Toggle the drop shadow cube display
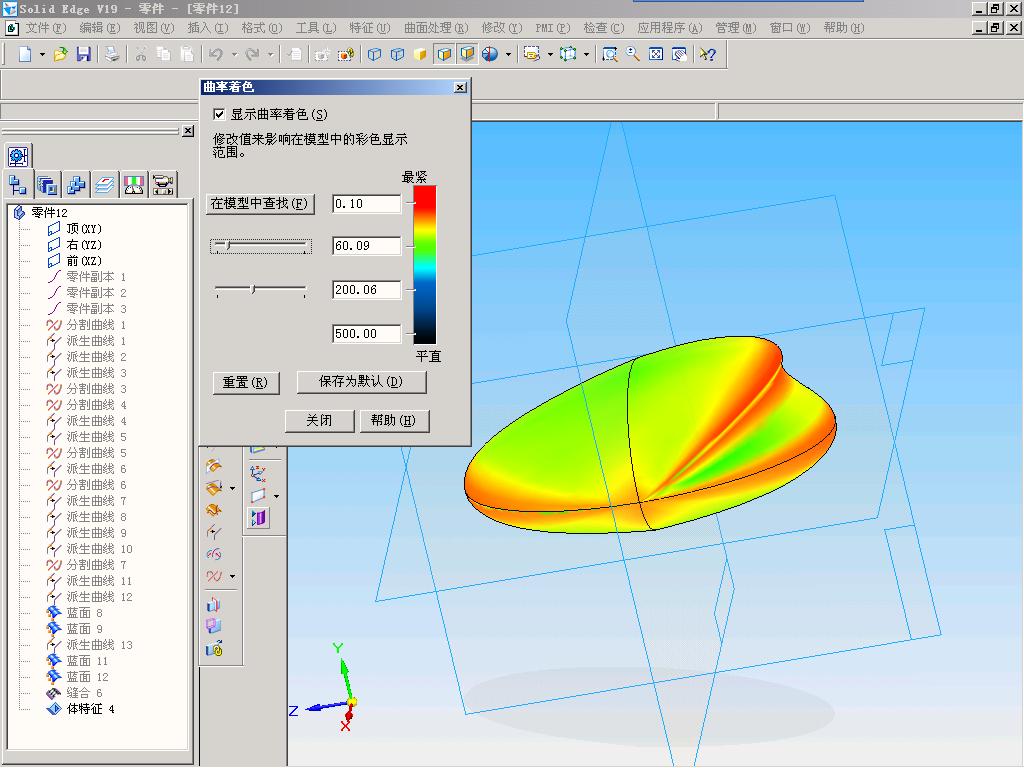 click(467, 54)
